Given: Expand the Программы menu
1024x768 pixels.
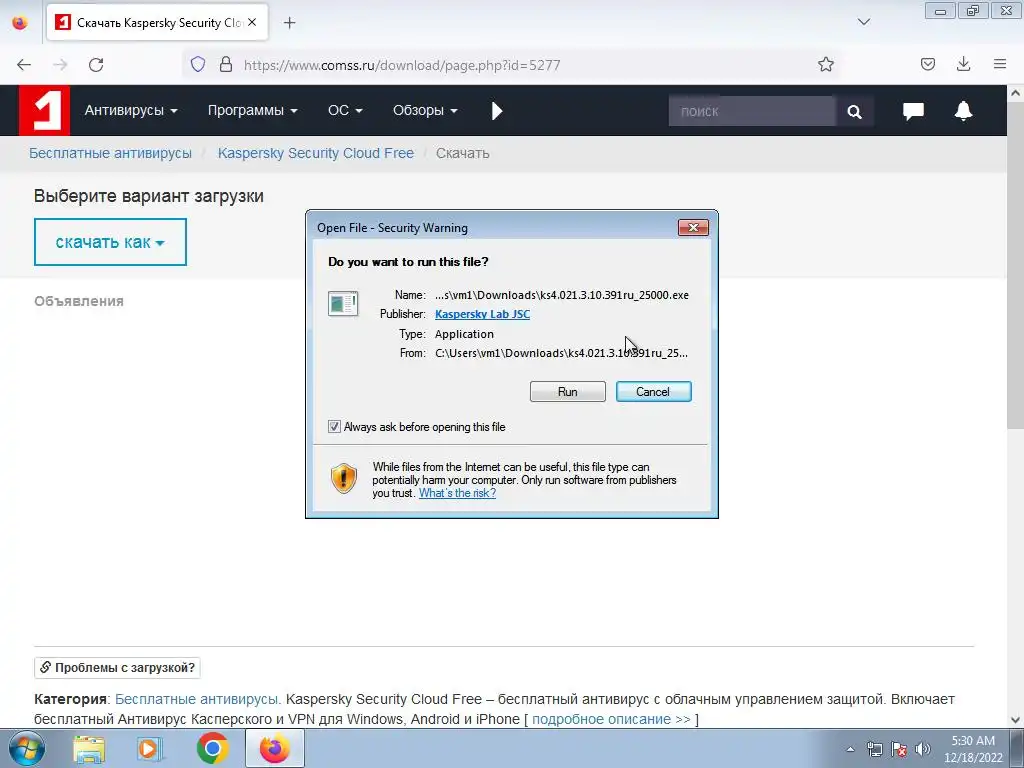Looking at the screenshot, I should tap(253, 110).
